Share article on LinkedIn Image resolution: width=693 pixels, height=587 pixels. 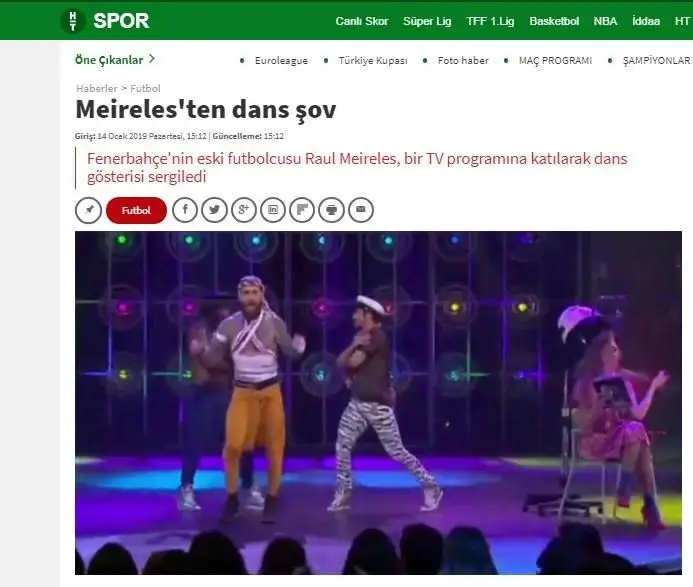pyautogui.click(x=273, y=210)
